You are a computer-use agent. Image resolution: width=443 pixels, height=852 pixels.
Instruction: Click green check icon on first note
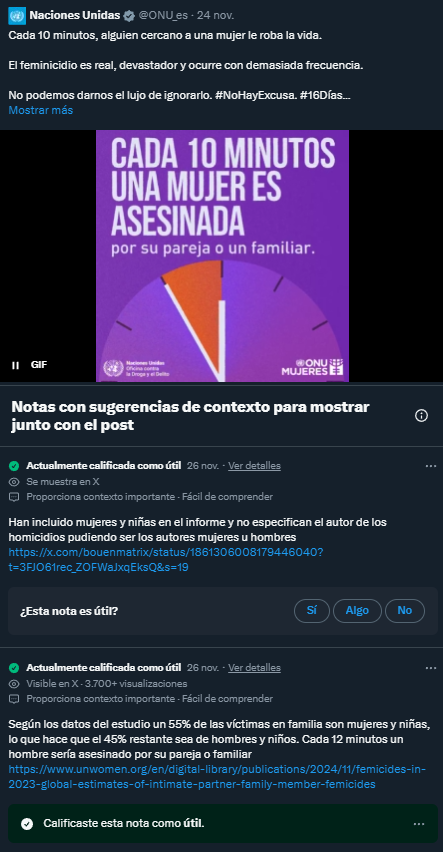15,466
